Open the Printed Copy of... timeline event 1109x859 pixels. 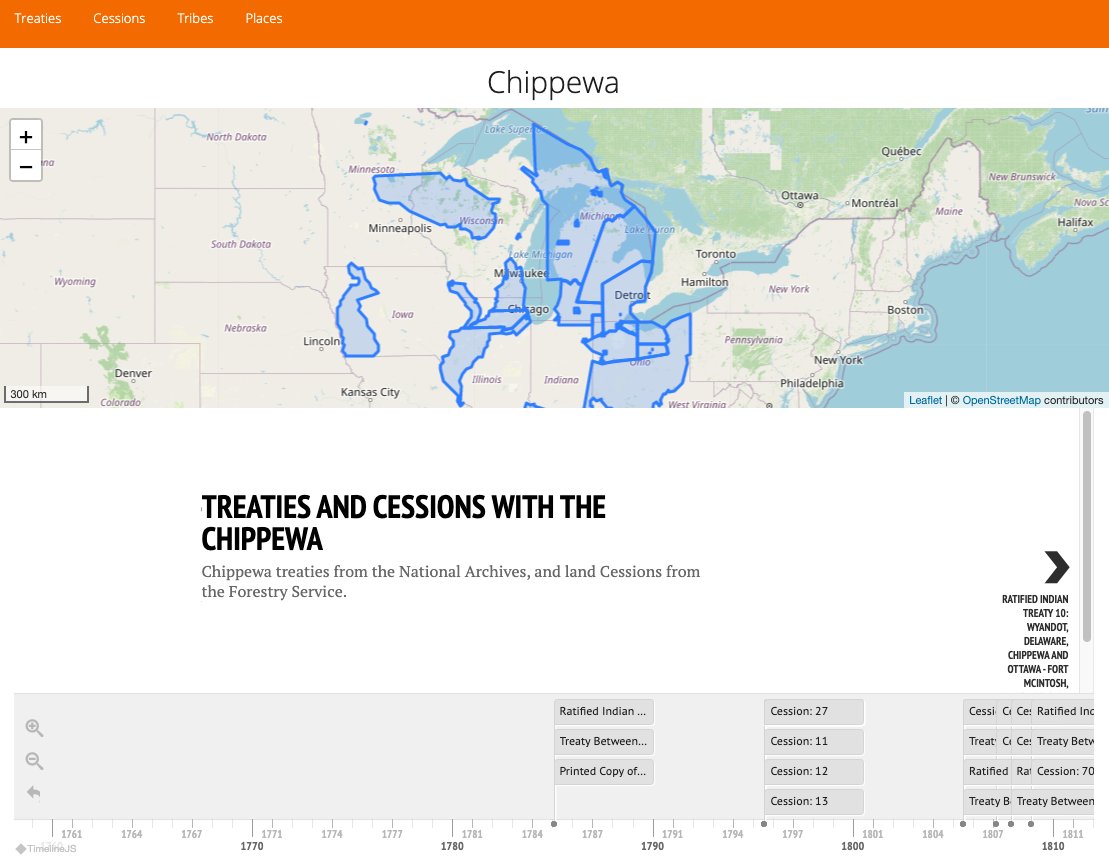coord(603,771)
